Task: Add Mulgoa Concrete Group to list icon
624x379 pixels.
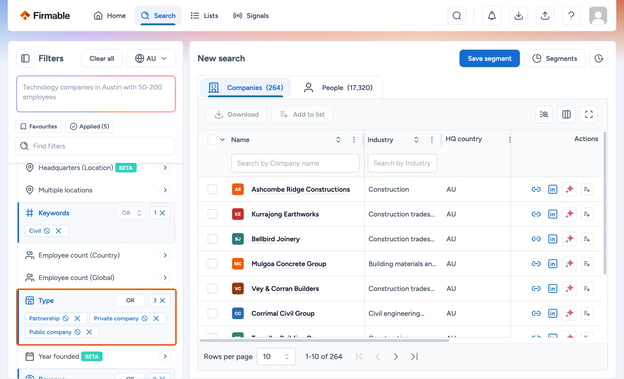Action: (587, 264)
